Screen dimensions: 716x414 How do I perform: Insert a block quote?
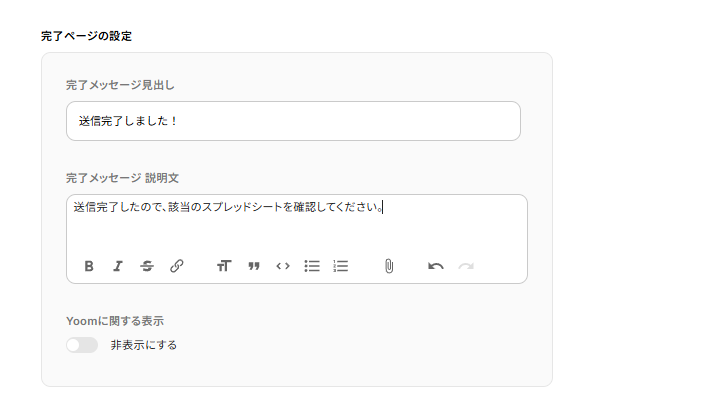254,266
